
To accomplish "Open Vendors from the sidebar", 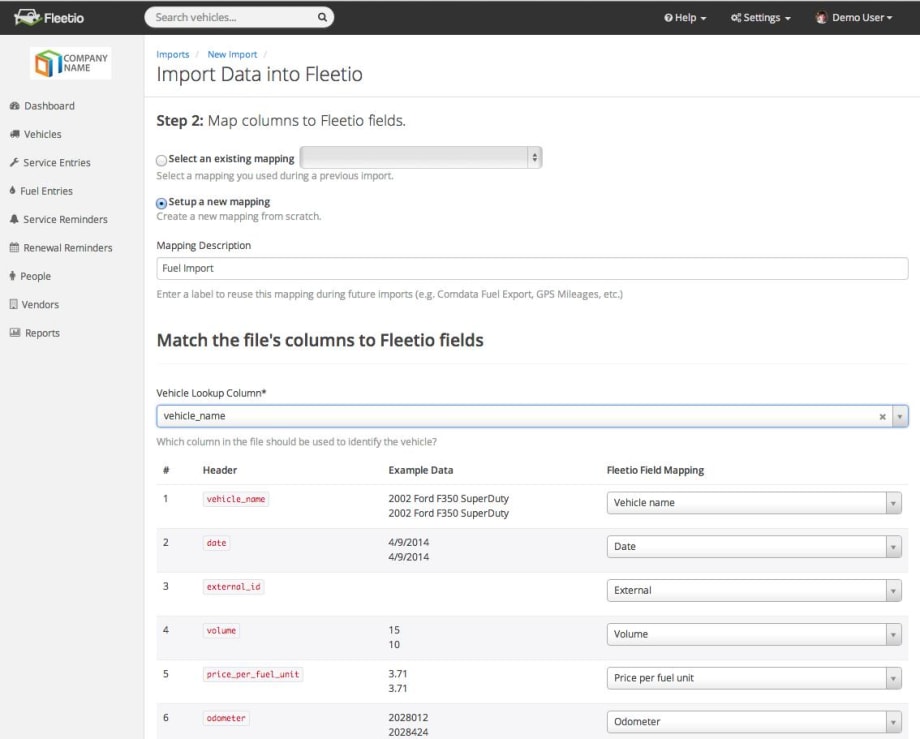I will click(x=38, y=304).
